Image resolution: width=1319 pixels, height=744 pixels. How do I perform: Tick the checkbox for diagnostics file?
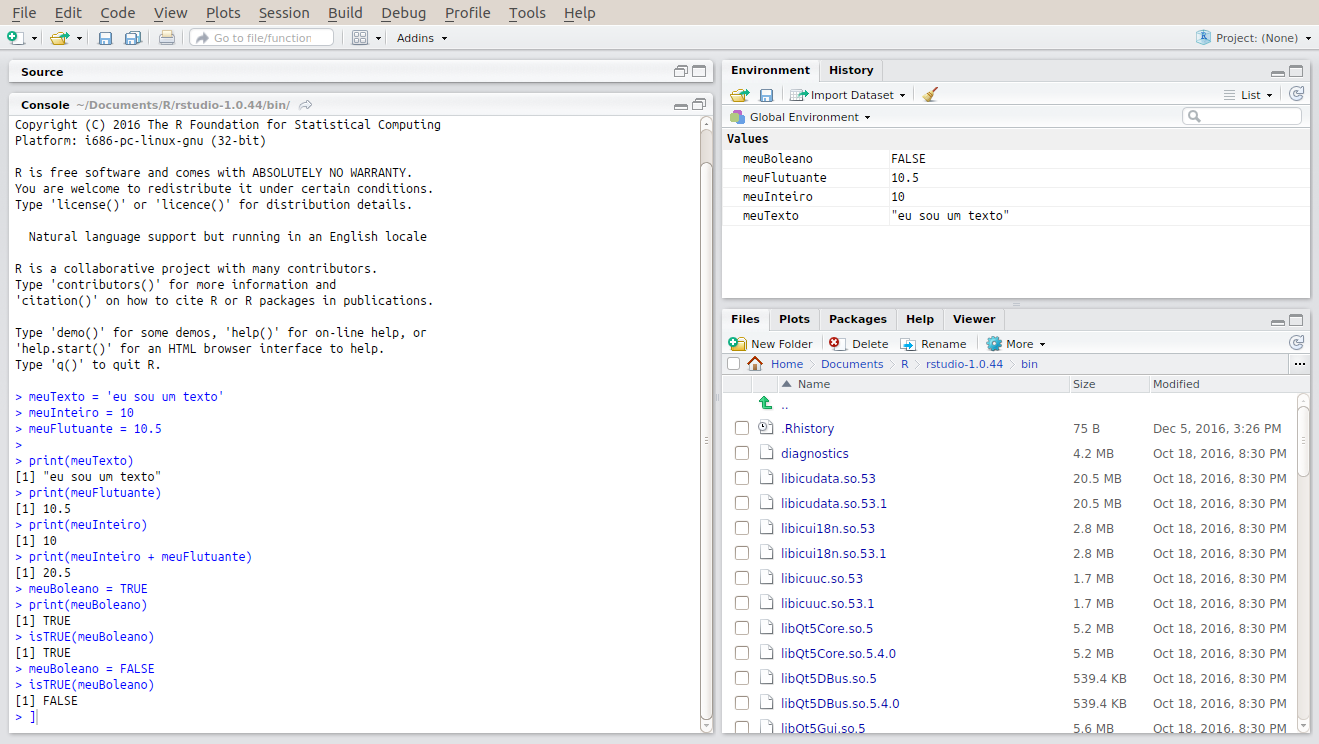tap(742, 453)
